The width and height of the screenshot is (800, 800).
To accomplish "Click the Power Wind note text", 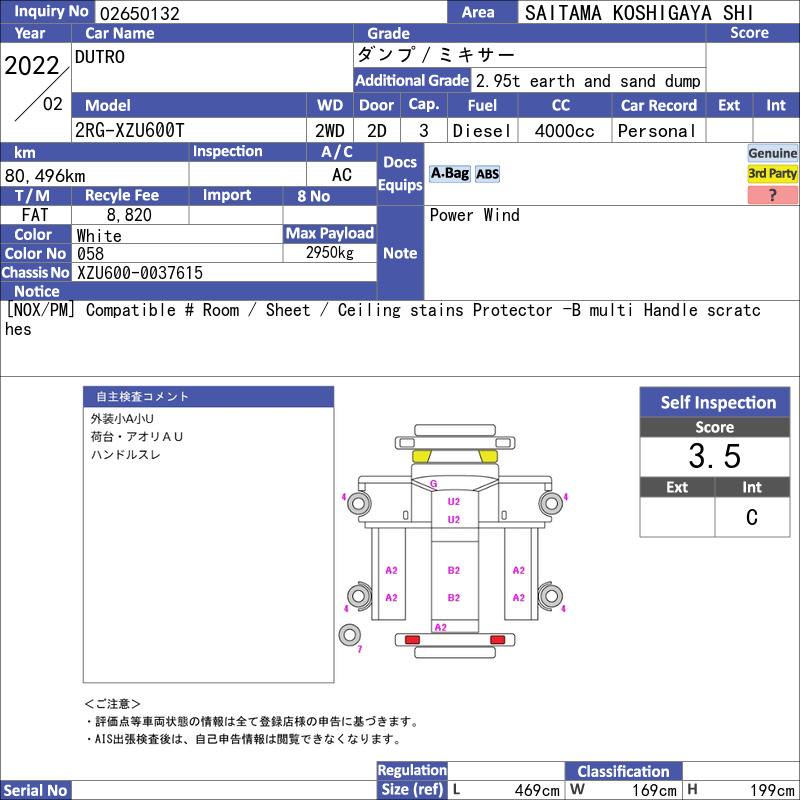I will point(474,215).
